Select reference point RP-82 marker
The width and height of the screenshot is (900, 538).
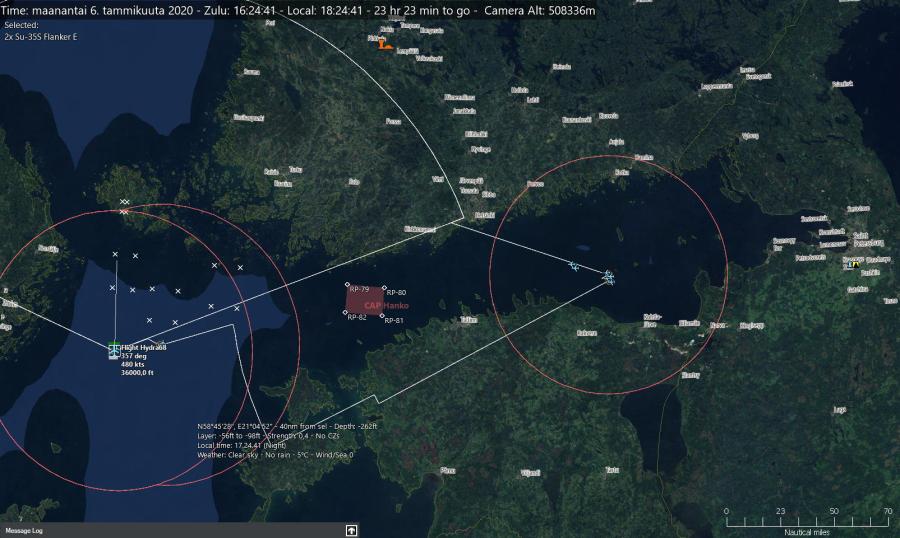pos(346,313)
